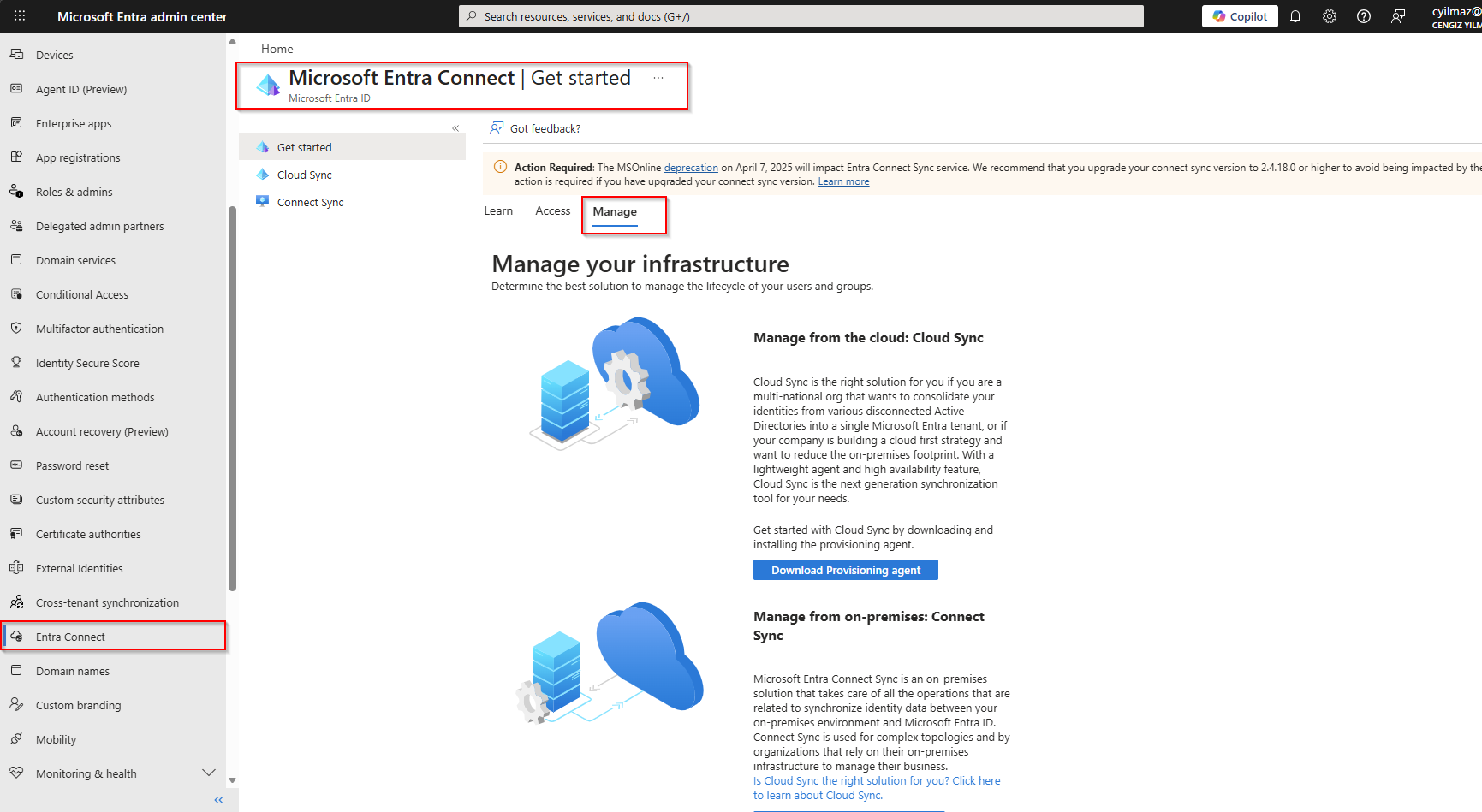Viewport: 1482px width, 812px height.
Task: Open Multifactor authentication settings
Action: click(98, 328)
